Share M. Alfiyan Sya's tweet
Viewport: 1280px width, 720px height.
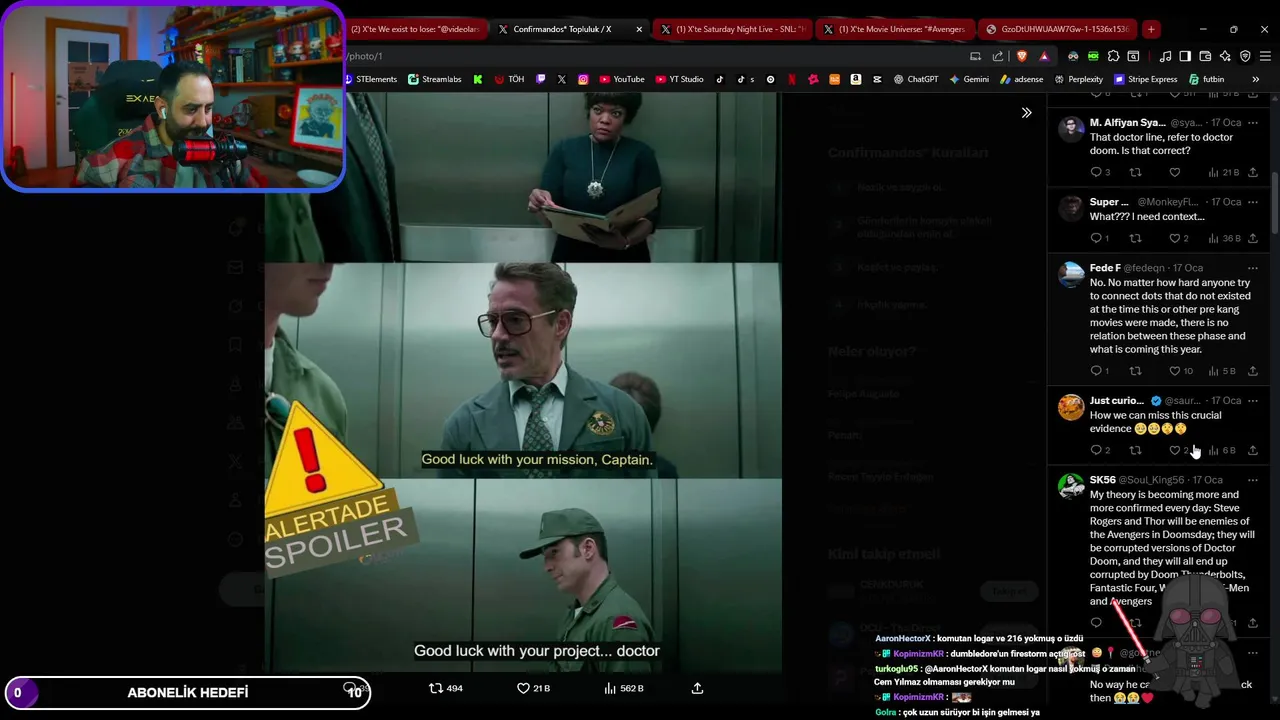[1252, 172]
